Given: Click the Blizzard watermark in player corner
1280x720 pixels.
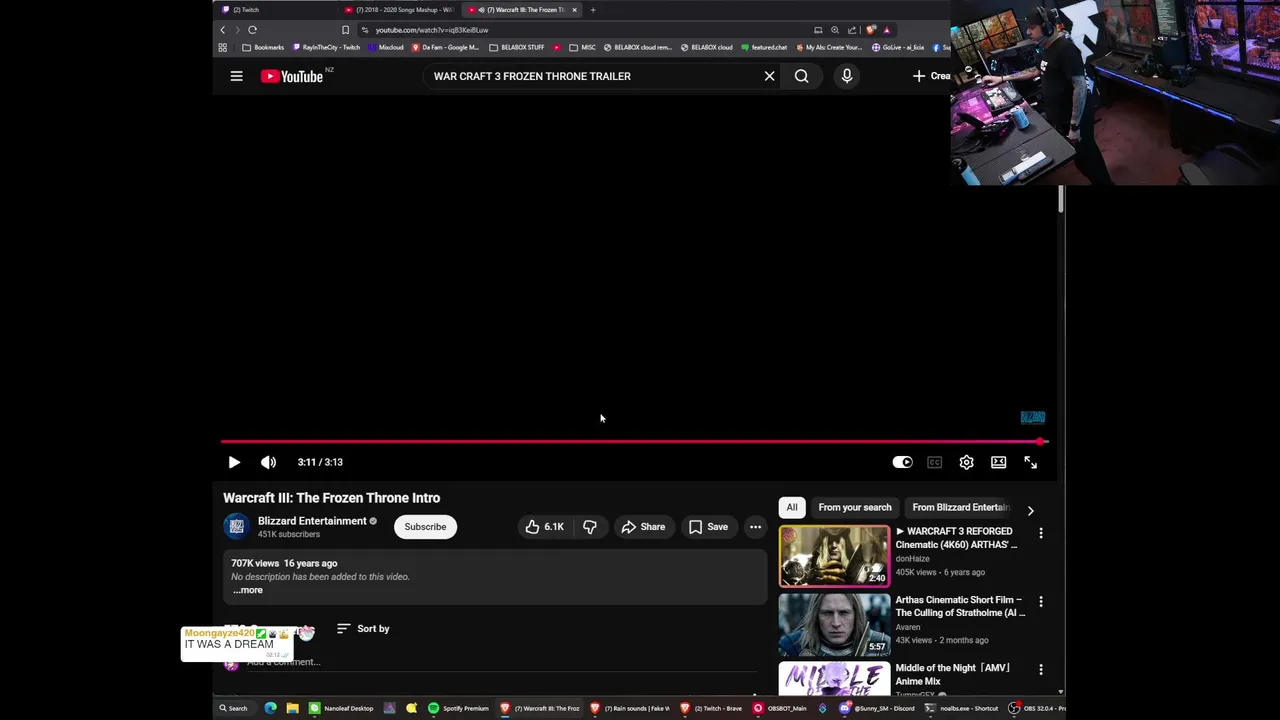Looking at the screenshot, I should coord(1032,417).
